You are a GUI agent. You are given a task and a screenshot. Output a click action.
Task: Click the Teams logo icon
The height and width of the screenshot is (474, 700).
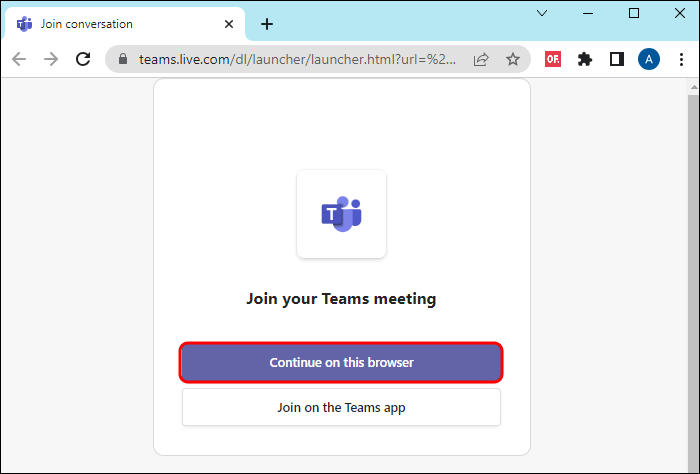click(341, 214)
